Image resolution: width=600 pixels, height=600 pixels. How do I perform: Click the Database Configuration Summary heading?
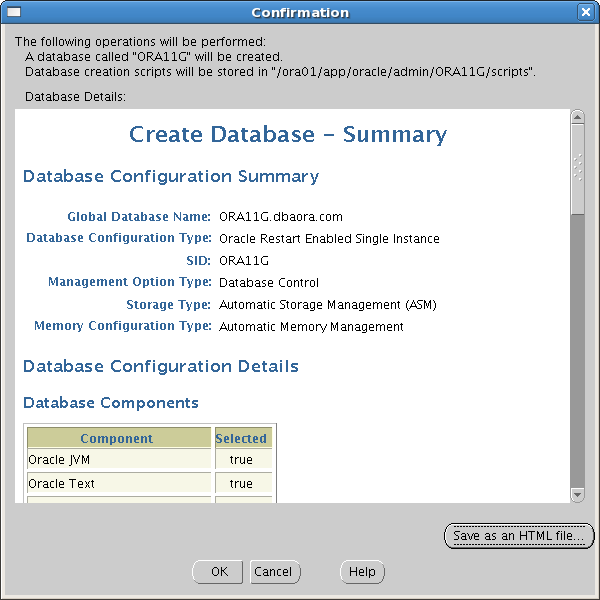point(171,176)
